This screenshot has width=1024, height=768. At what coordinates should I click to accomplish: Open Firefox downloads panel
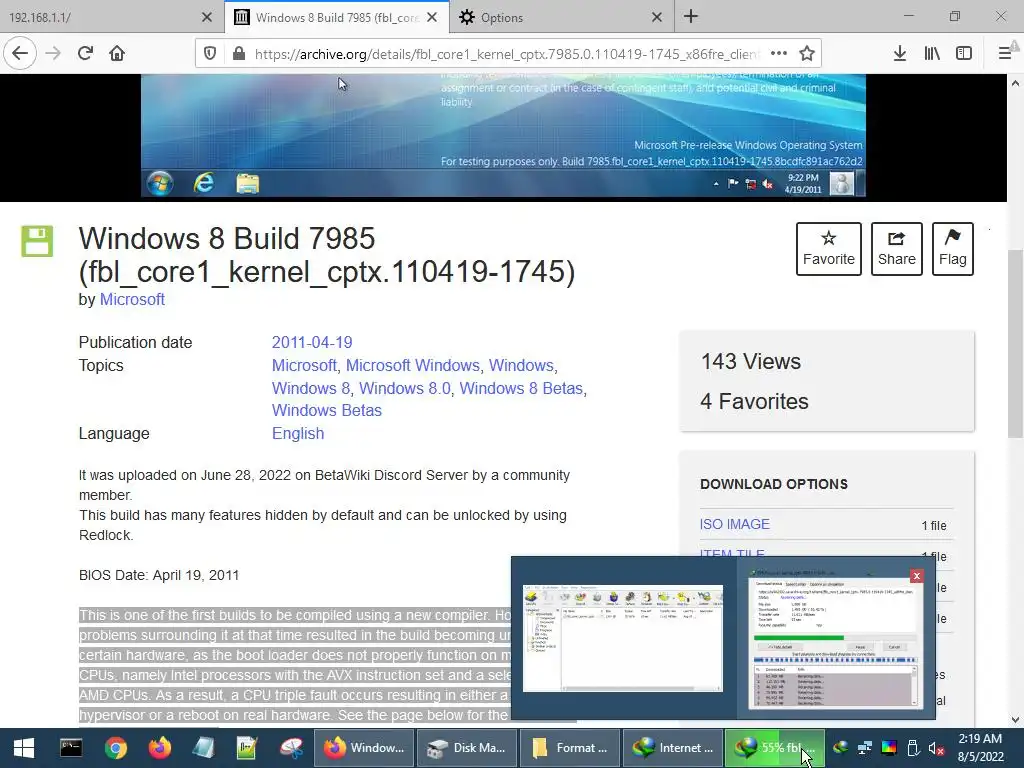900,54
